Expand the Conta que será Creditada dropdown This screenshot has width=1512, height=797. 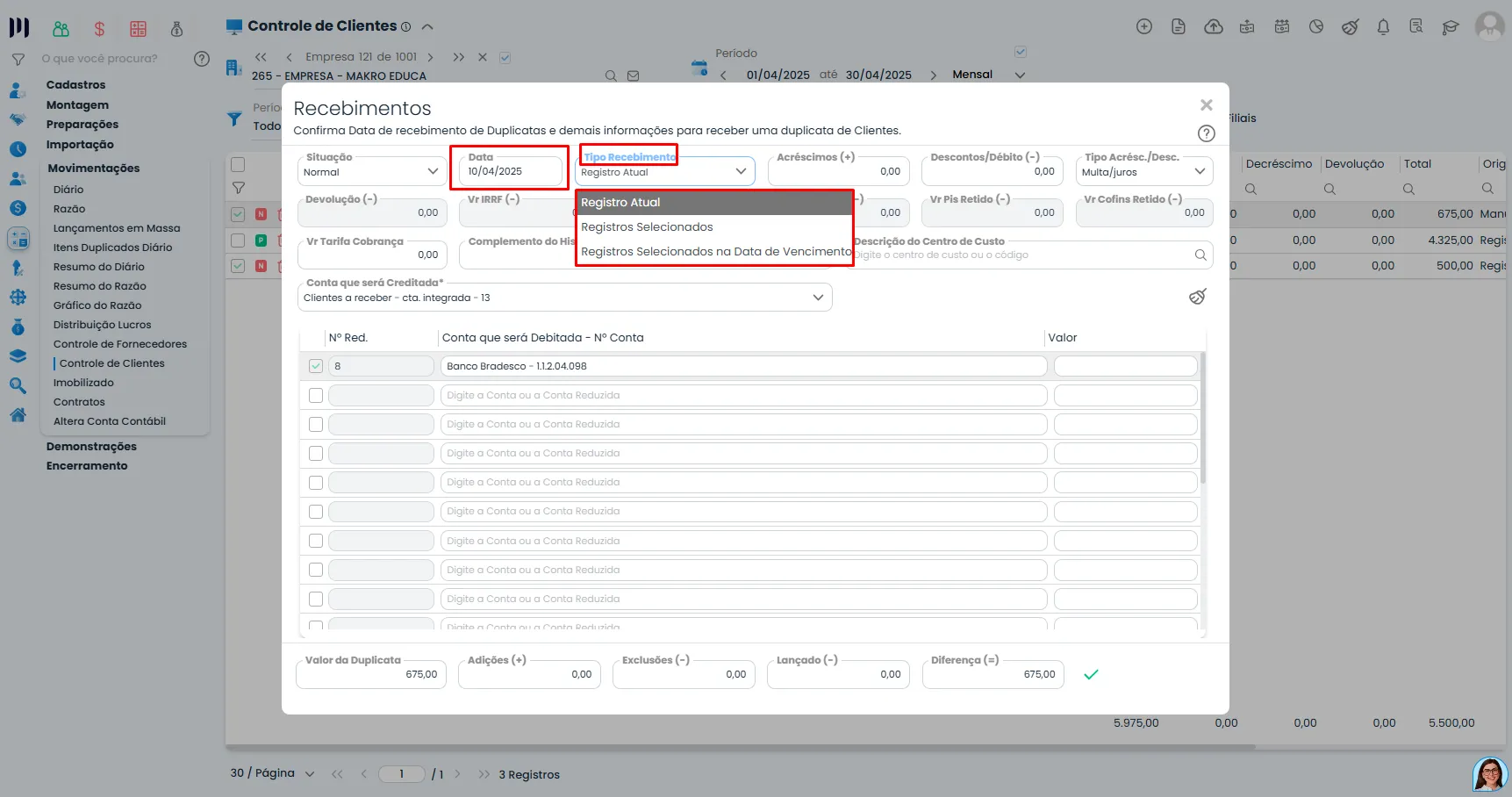pyautogui.click(x=564, y=298)
